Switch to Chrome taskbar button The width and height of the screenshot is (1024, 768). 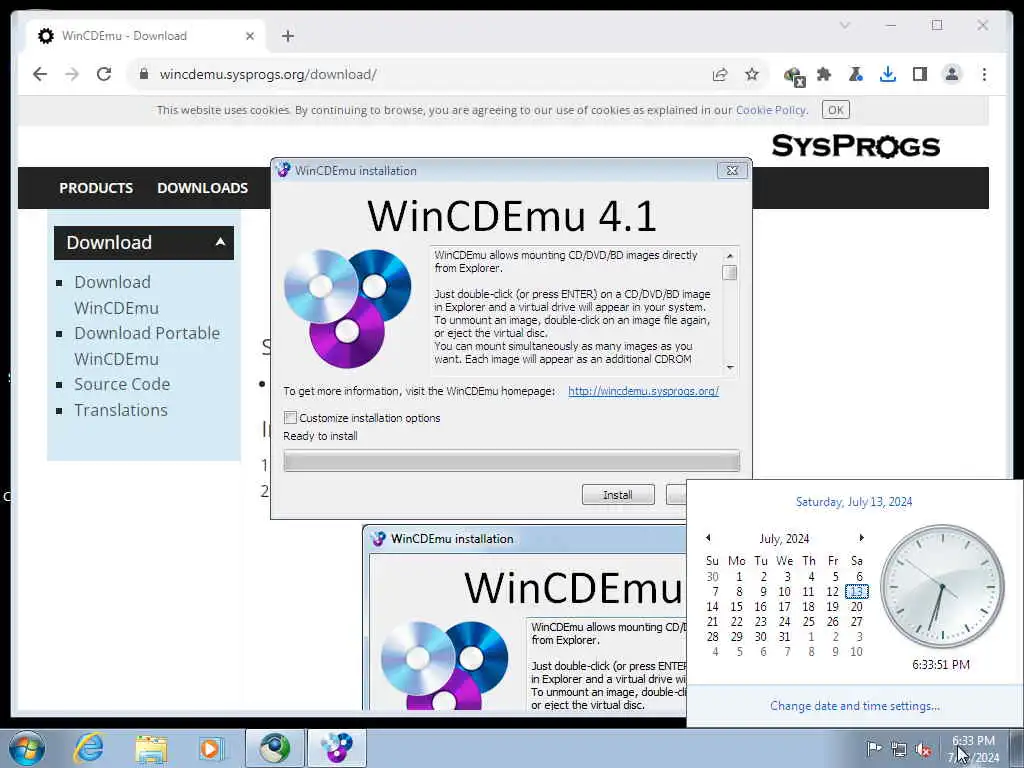coord(275,748)
